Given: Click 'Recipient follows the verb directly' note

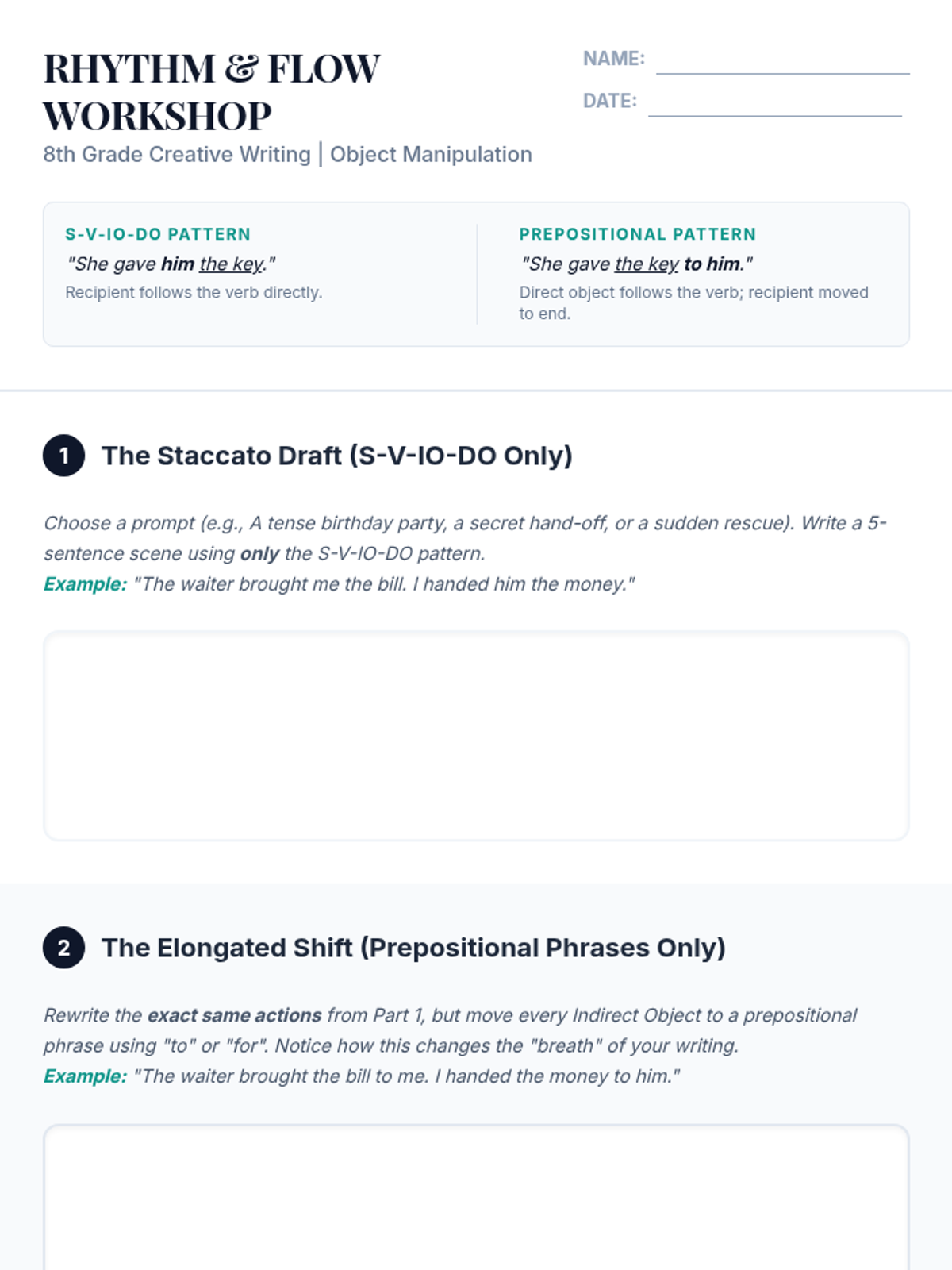Looking at the screenshot, I should click(x=194, y=292).
